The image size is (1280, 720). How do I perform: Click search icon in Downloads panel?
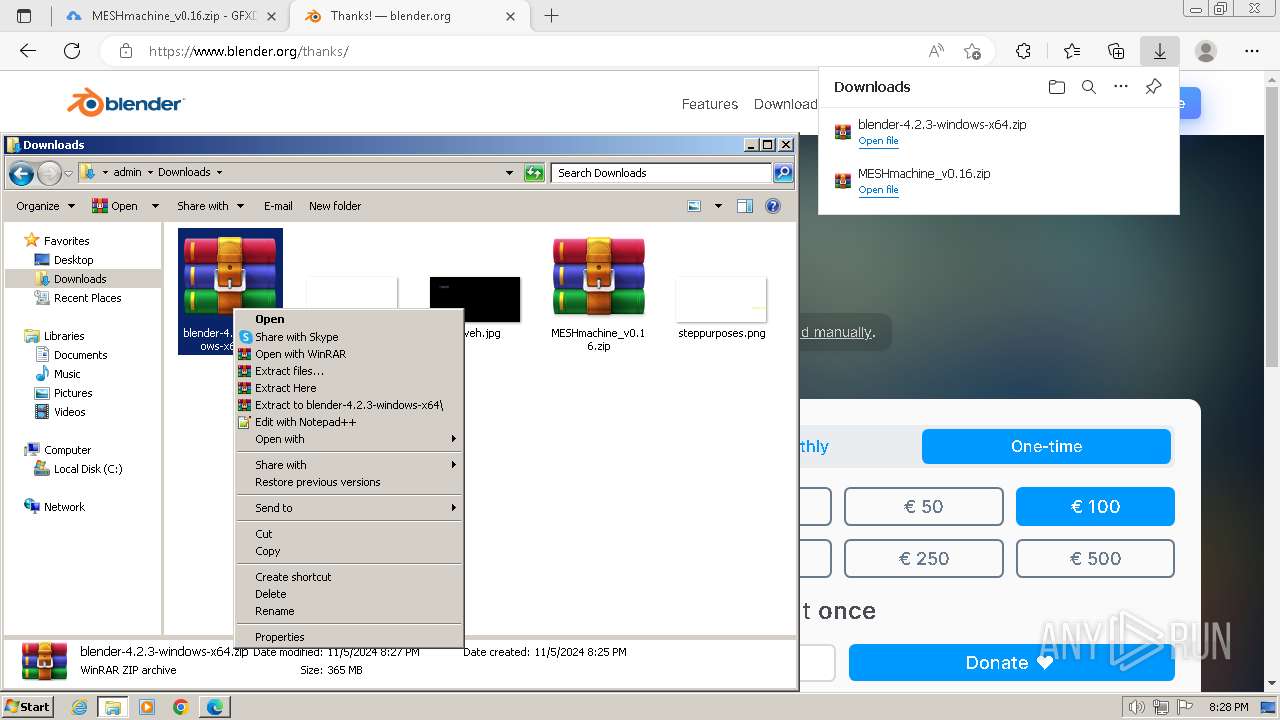point(1089,87)
